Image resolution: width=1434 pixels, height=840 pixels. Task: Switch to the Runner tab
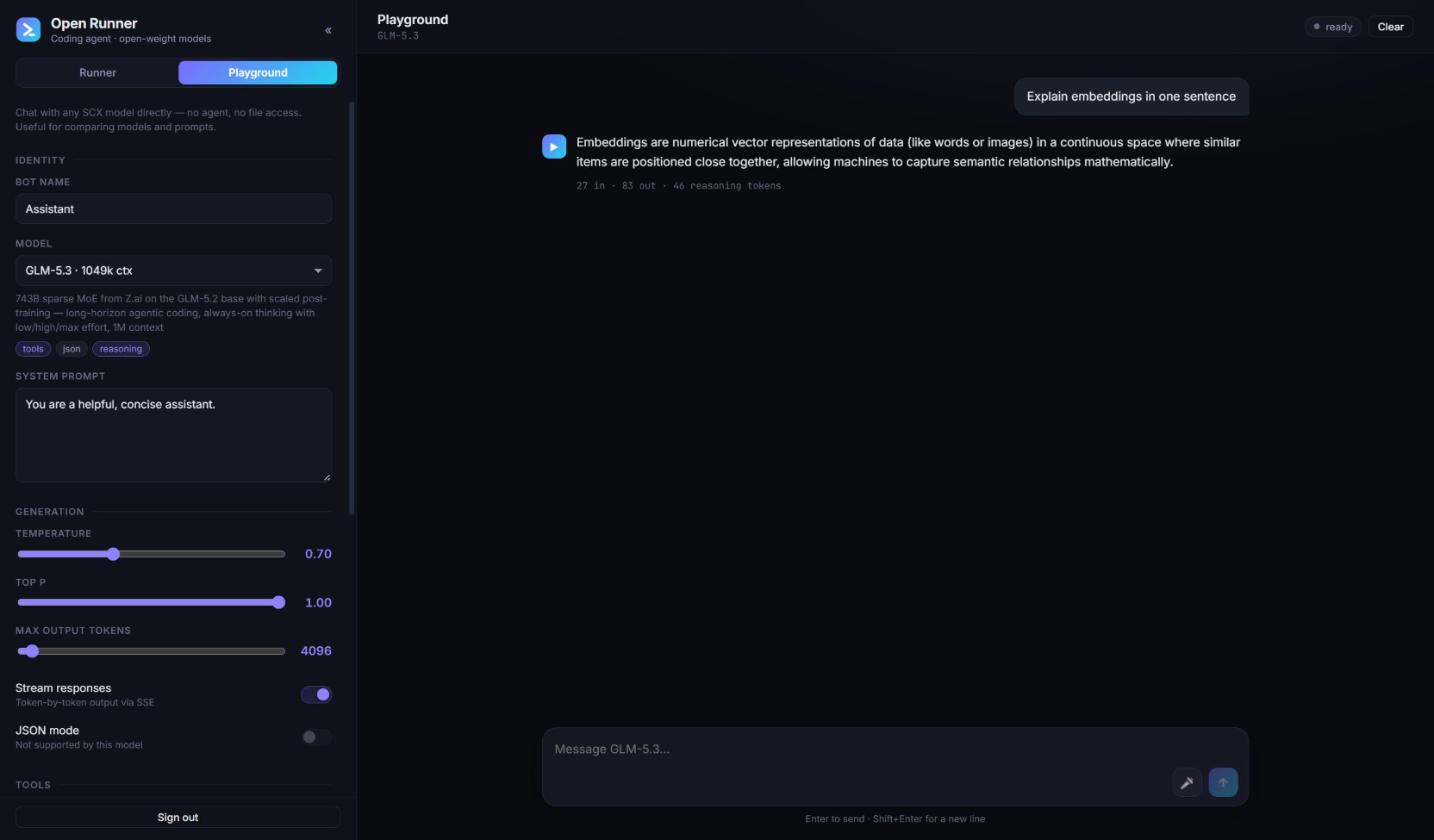click(x=98, y=73)
